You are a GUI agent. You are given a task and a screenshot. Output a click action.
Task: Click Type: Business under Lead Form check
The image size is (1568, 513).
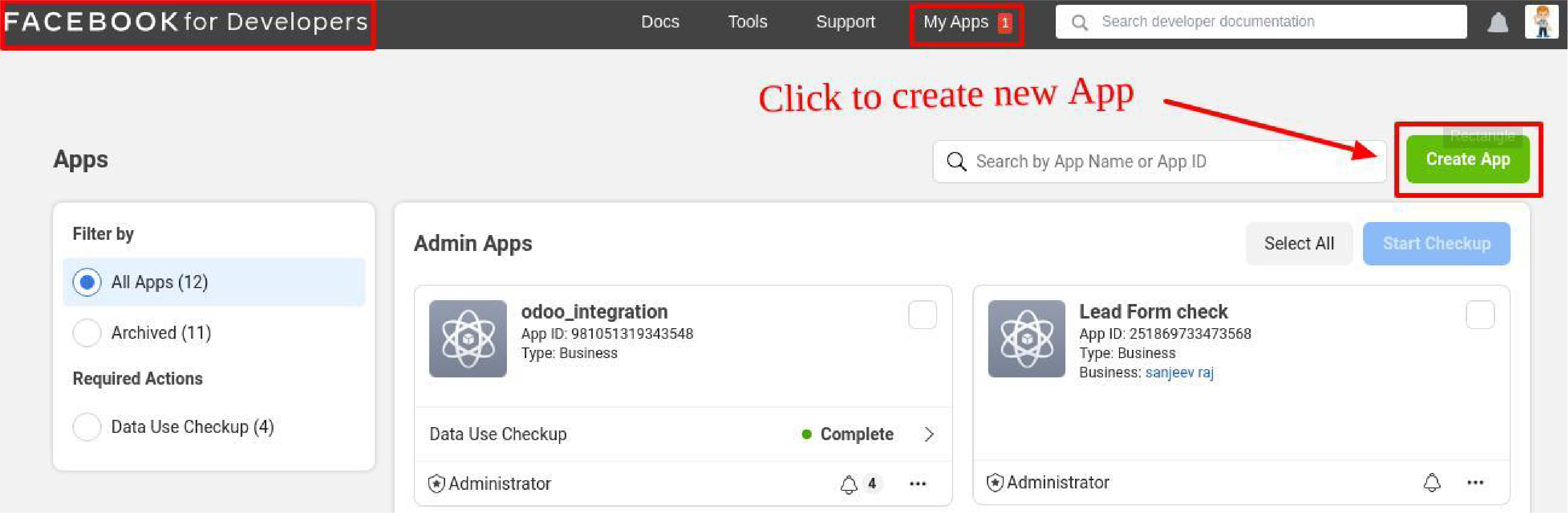[1127, 353]
